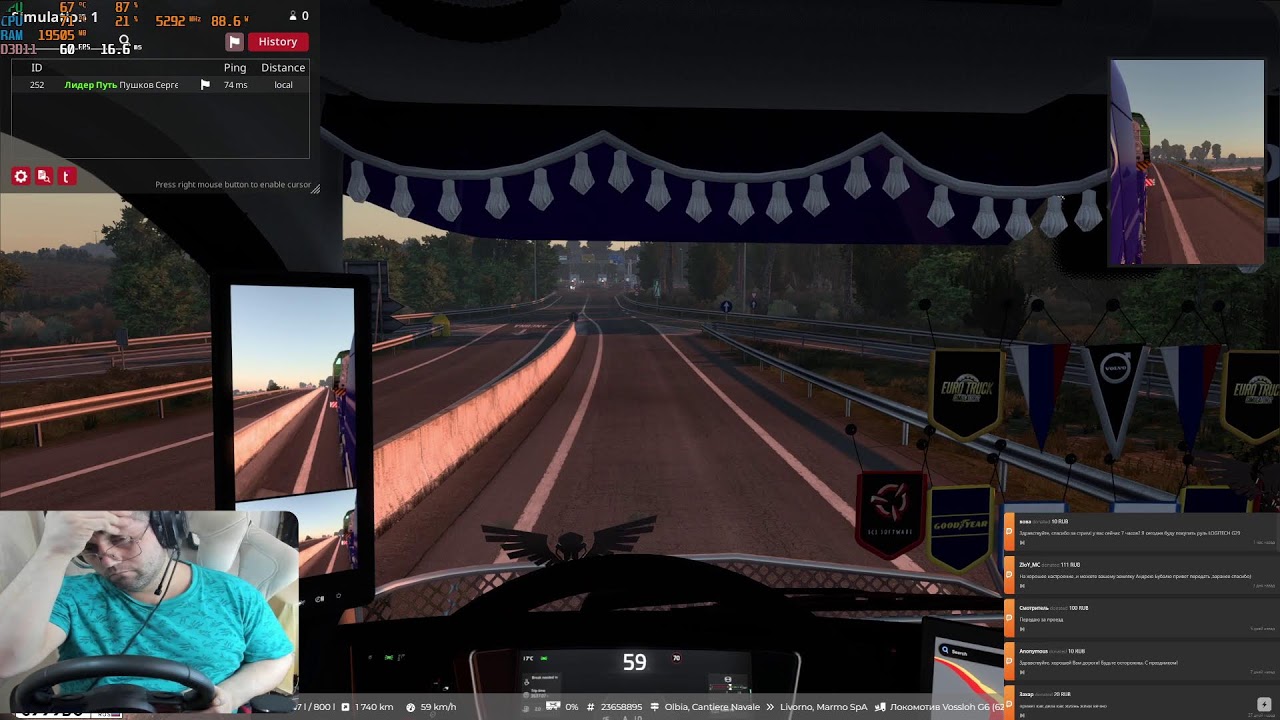Click the ZloY_MC 111 RUB donation message
Viewport: 1280px width, 720px height.
[x=1140, y=575]
